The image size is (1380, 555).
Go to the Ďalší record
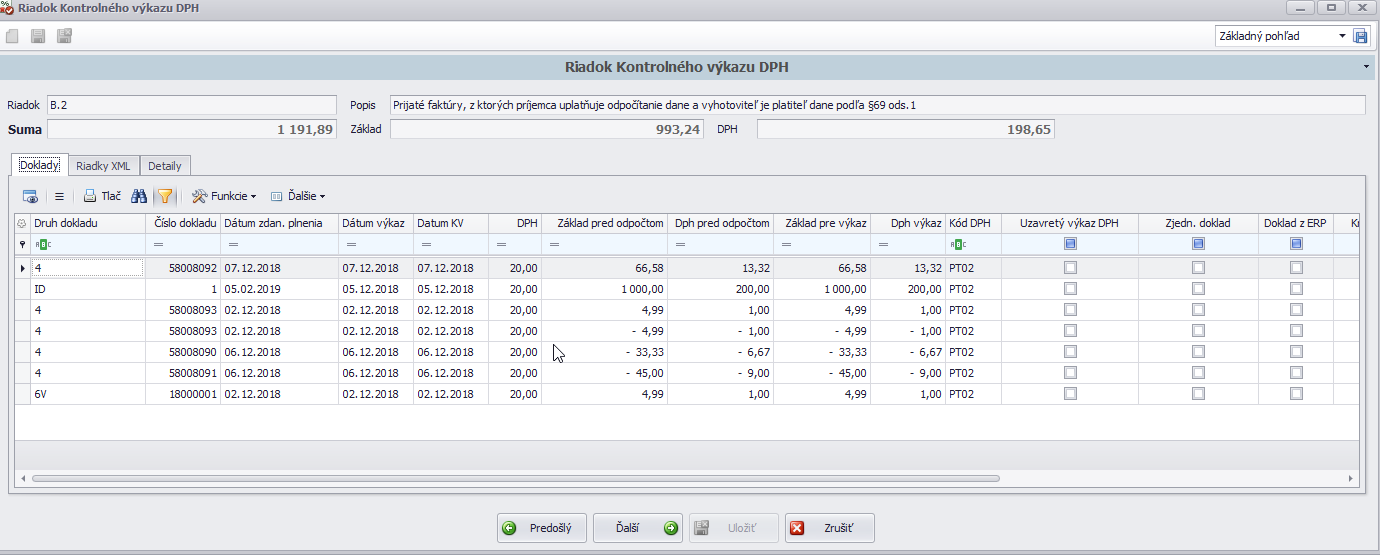click(637, 528)
